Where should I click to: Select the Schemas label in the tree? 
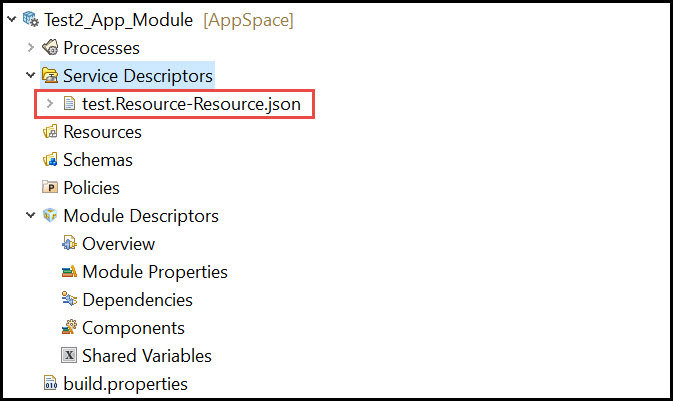[98, 160]
